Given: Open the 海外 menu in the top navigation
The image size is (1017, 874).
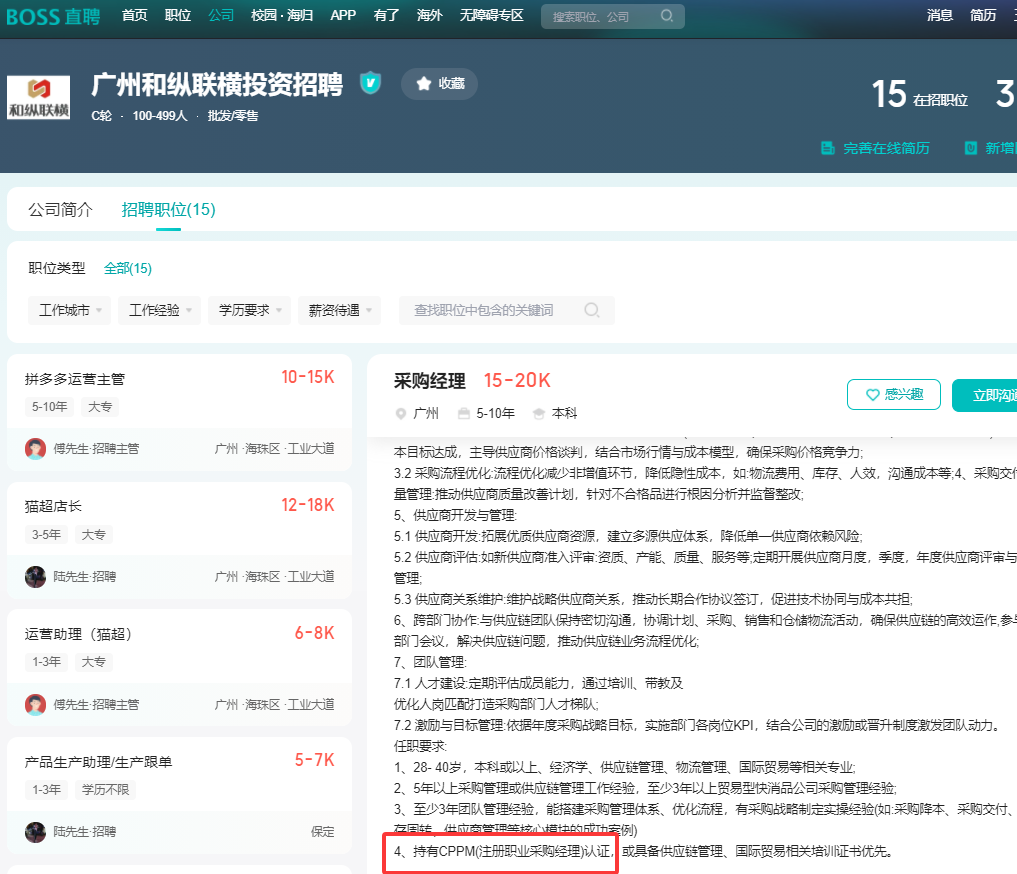Looking at the screenshot, I should [x=429, y=15].
